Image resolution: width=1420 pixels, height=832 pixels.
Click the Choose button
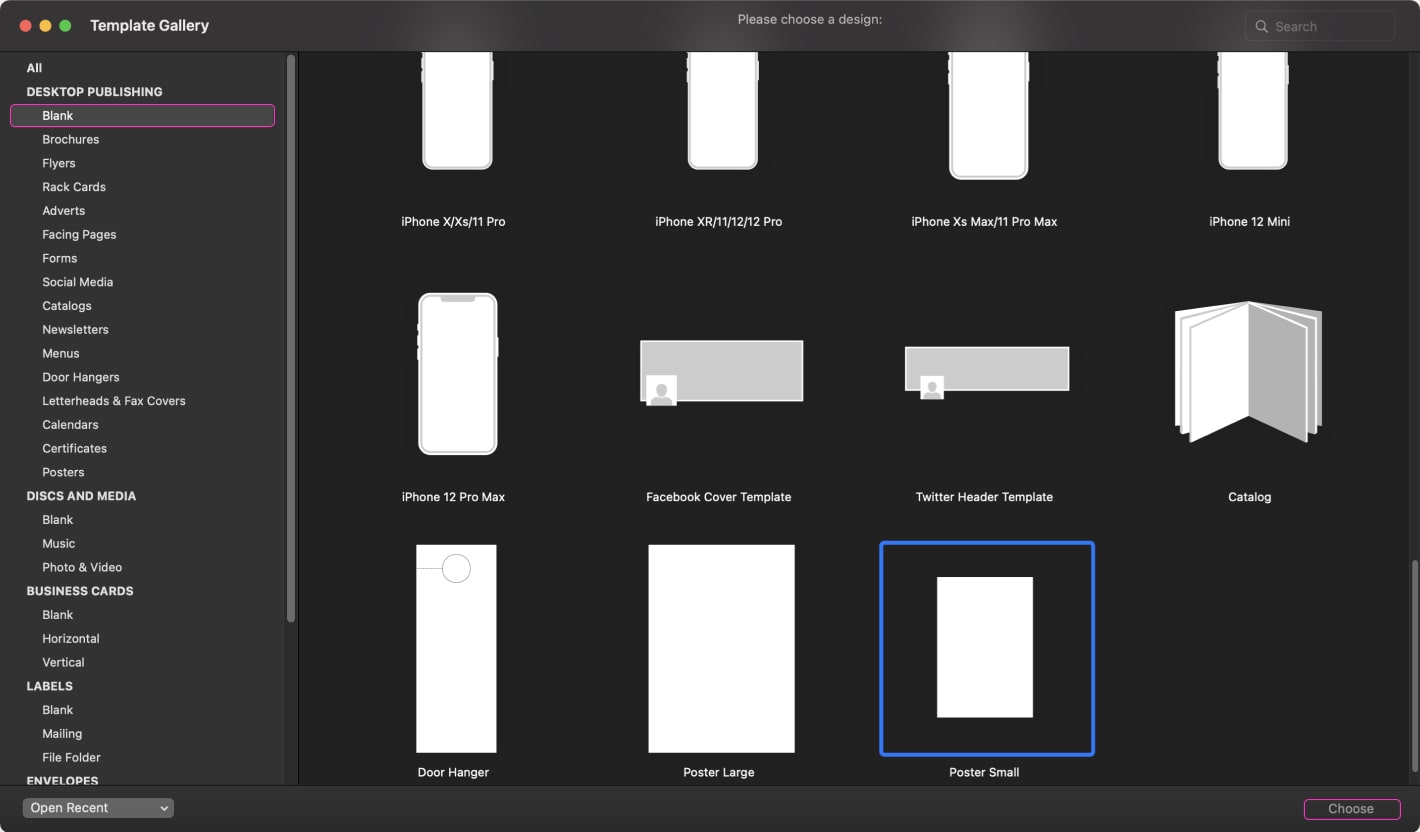tap(1351, 808)
